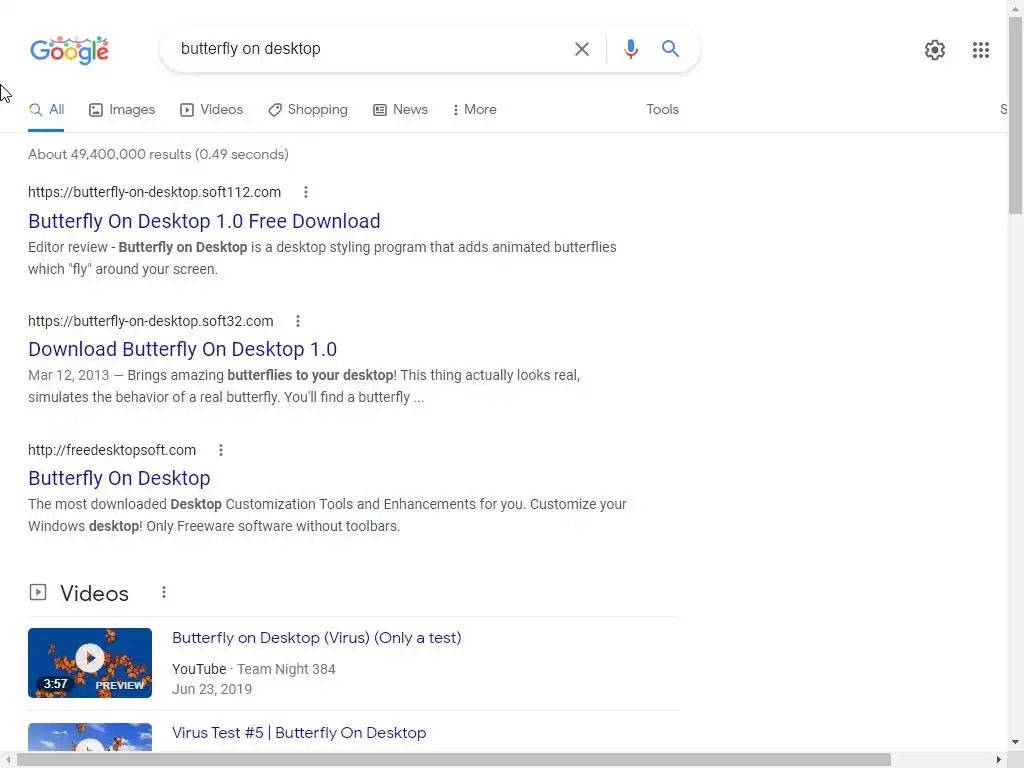Viewport: 1024px width, 768px height.
Task: Open three-dot menu beside Videos heading
Action: (x=164, y=592)
